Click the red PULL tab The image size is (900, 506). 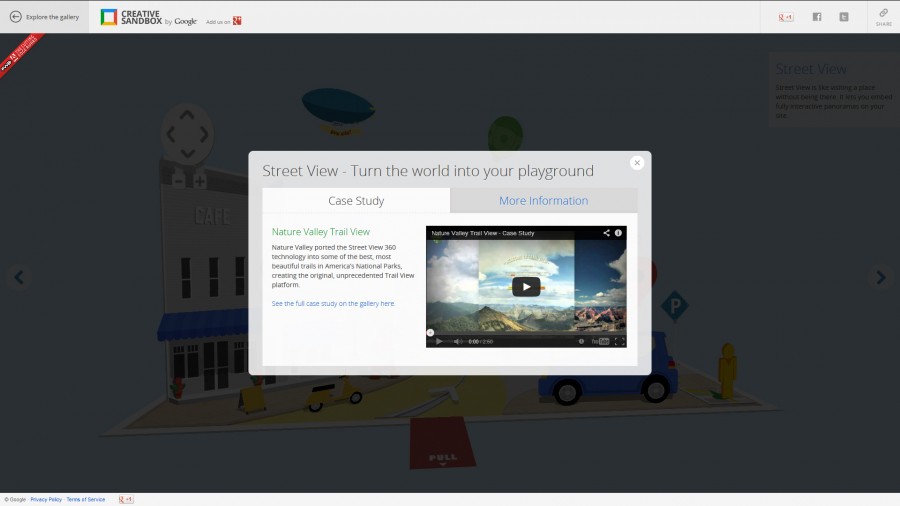coord(442,443)
